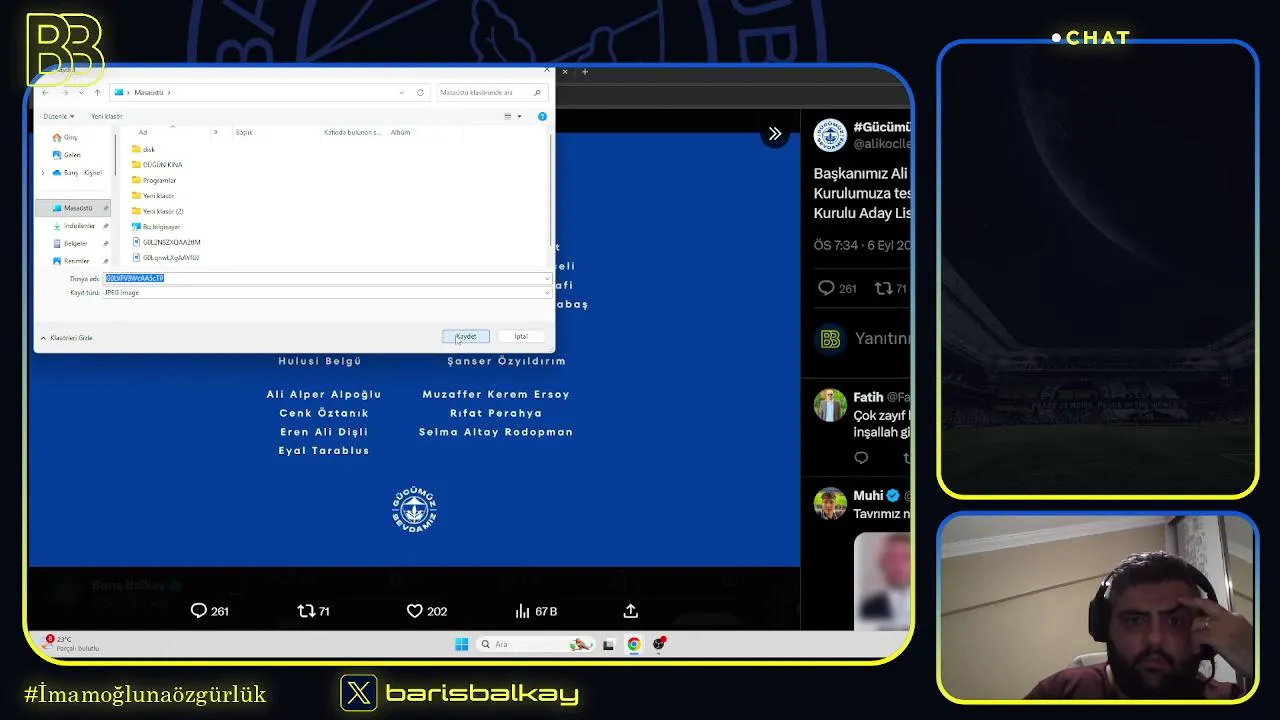Open the Gücümüz Sevdamız profile avatar

pos(830,135)
